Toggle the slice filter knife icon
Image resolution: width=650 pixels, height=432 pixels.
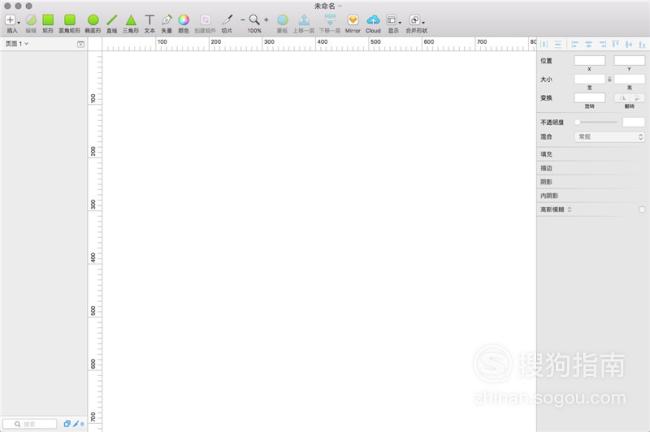click(x=76, y=424)
